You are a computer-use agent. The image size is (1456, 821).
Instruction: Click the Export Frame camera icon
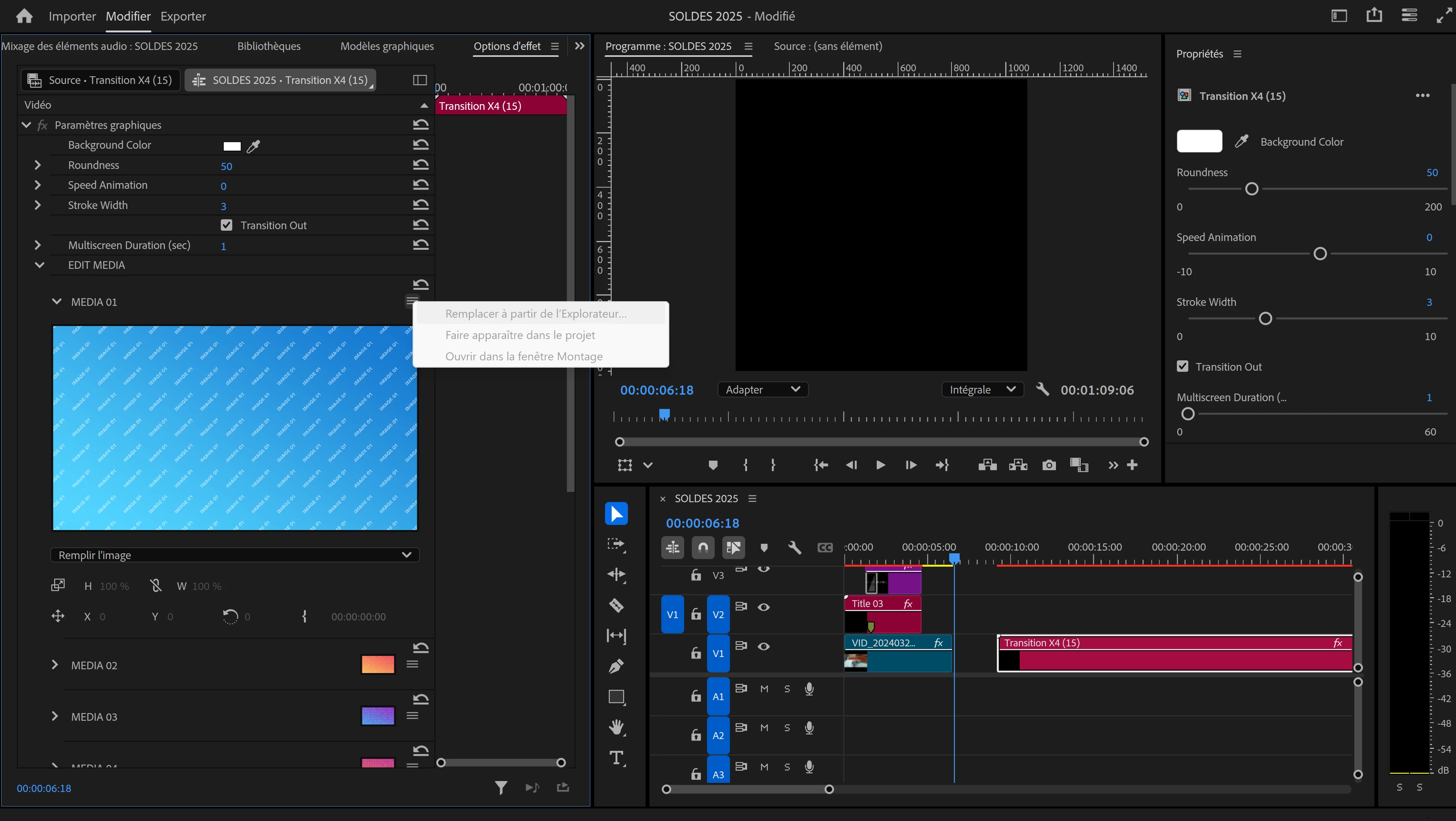(1048, 465)
